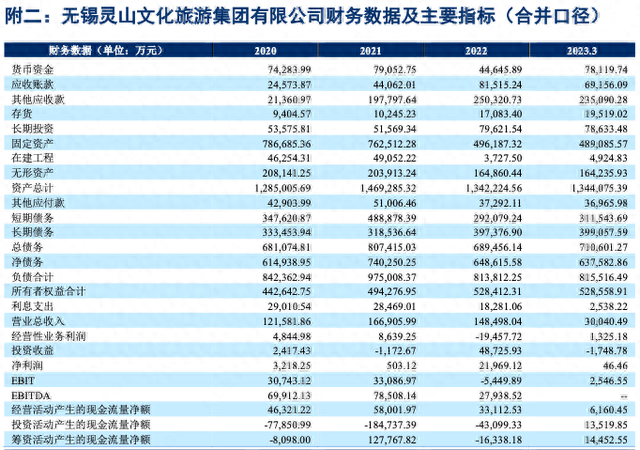Viewport: 640px width, 450px height.
Task: Click the value 1,342,224.56
Action: click(493, 188)
